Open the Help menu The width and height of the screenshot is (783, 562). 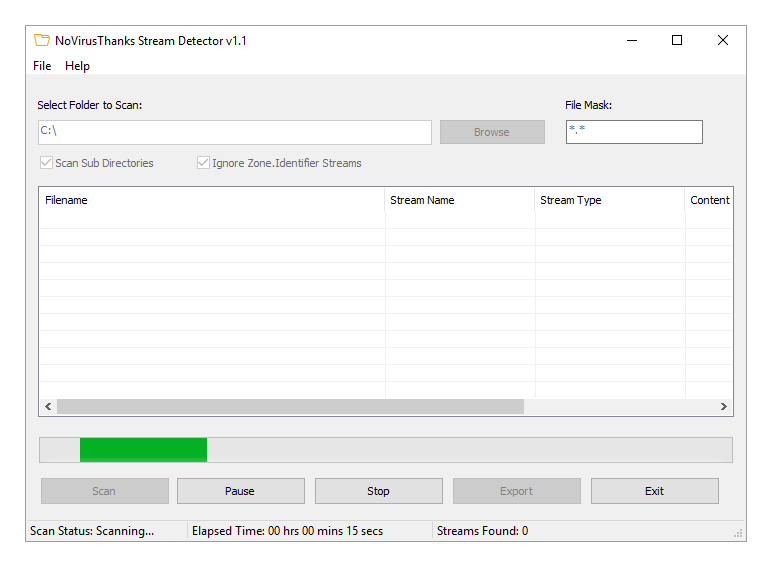tap(77, 66)
